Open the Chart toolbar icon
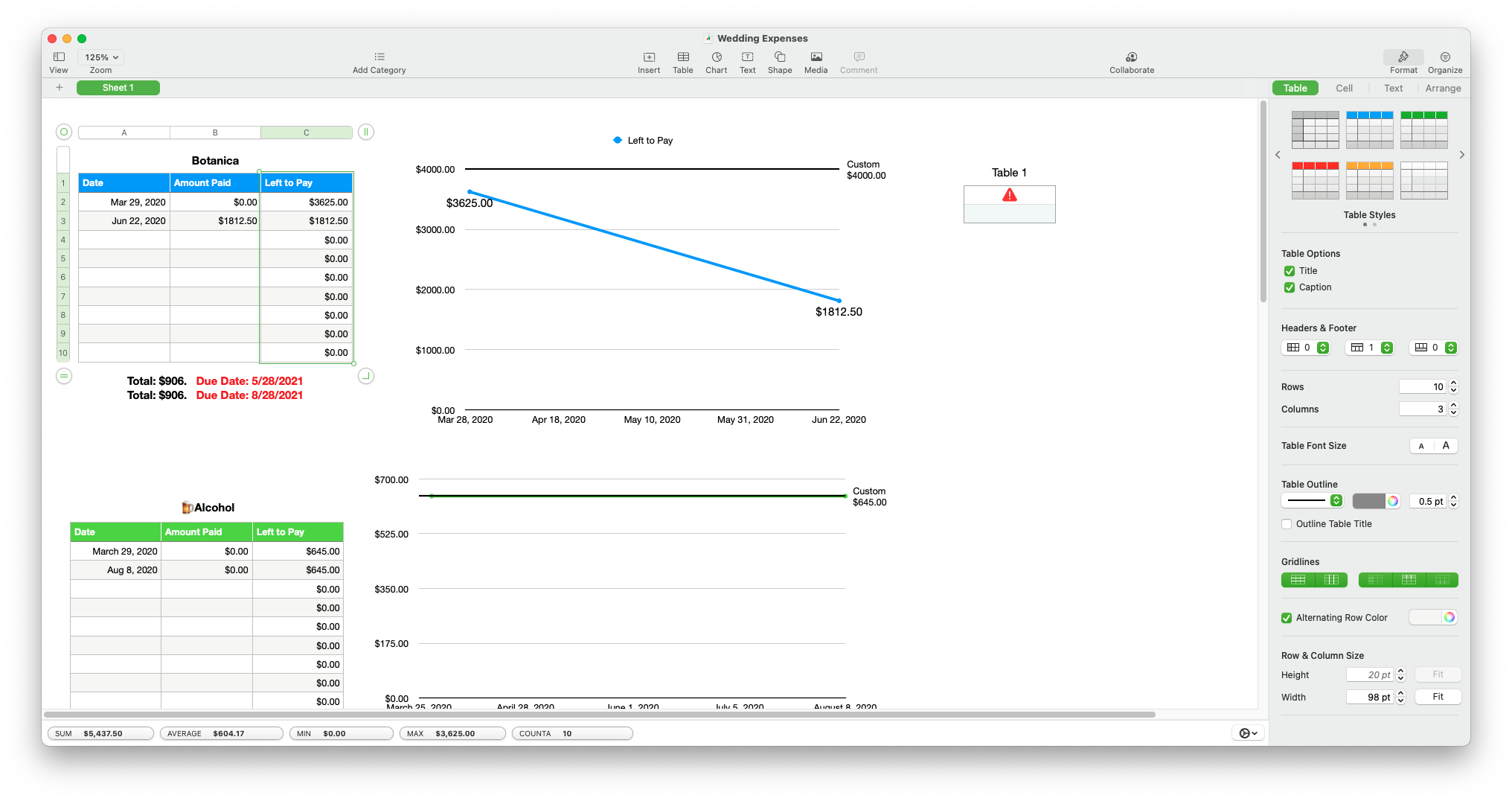 (717, 57)
